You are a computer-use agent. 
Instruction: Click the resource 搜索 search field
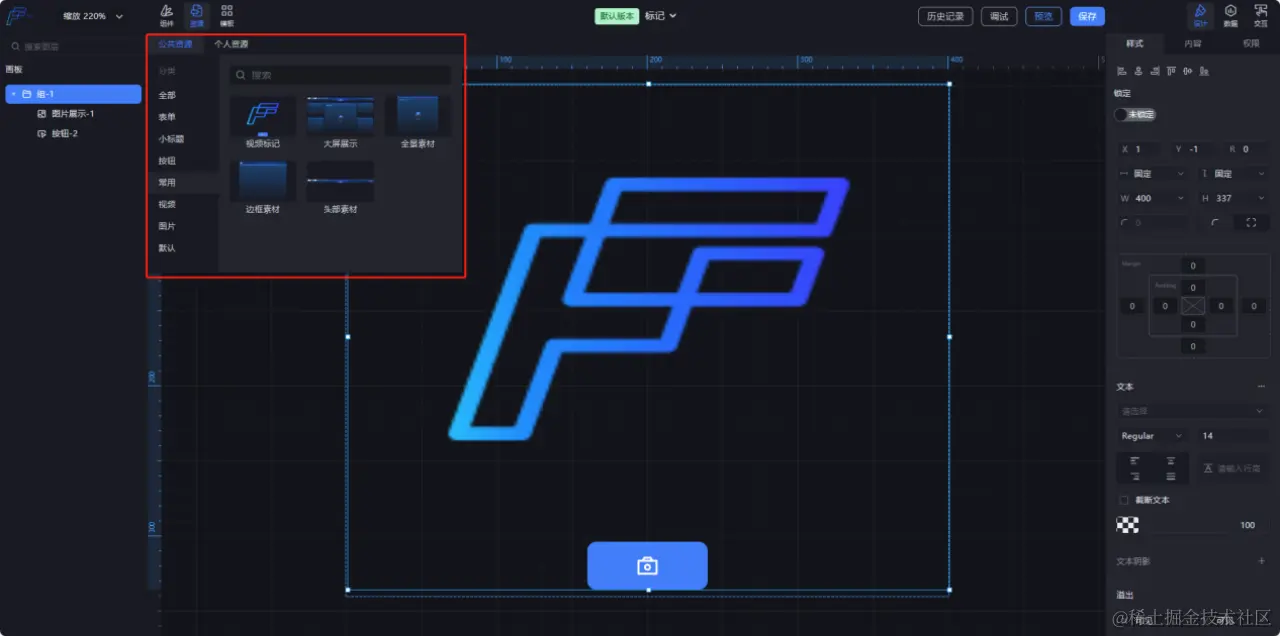340,75
